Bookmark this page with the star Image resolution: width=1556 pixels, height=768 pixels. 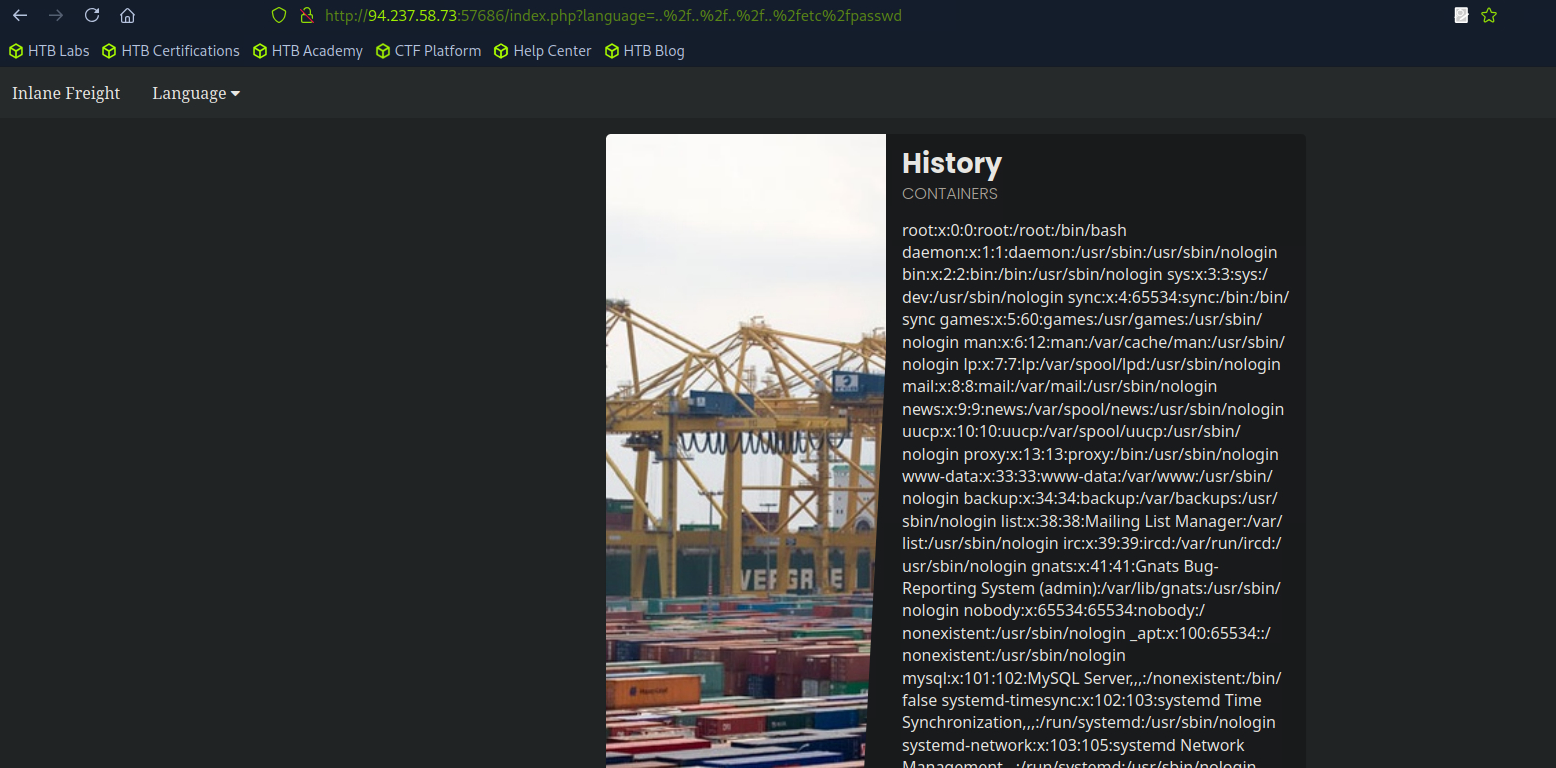pyautogui.click(x=1489, y=15)
